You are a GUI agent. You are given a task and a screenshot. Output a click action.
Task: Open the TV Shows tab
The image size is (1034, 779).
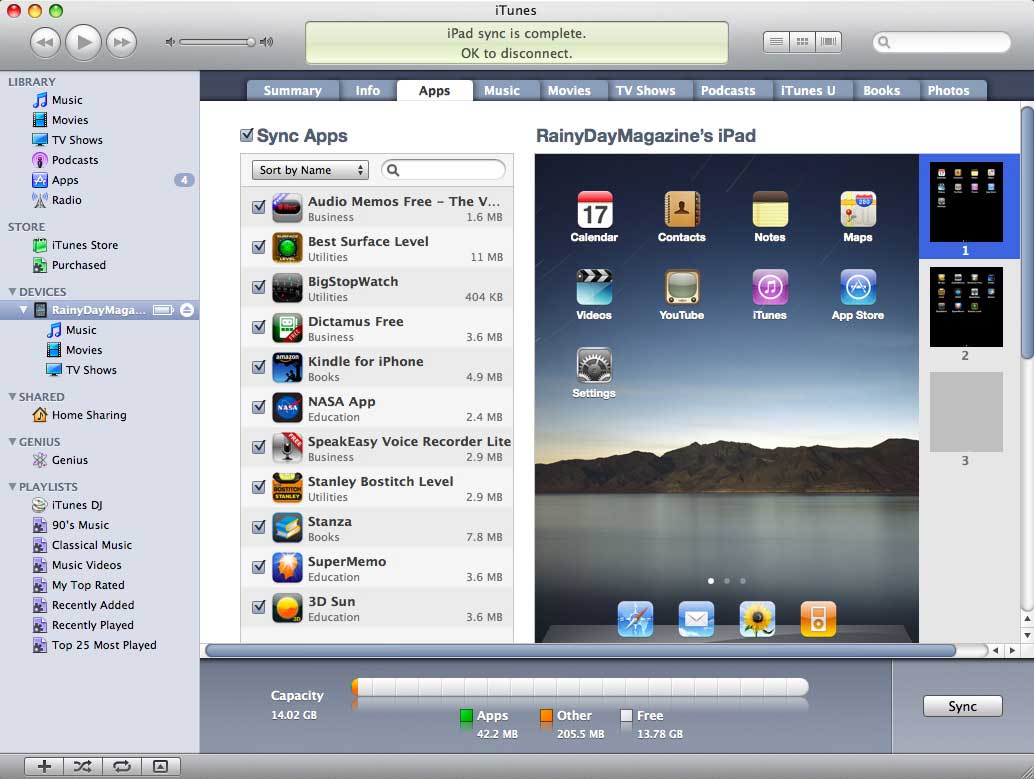[x=646, y=90]
